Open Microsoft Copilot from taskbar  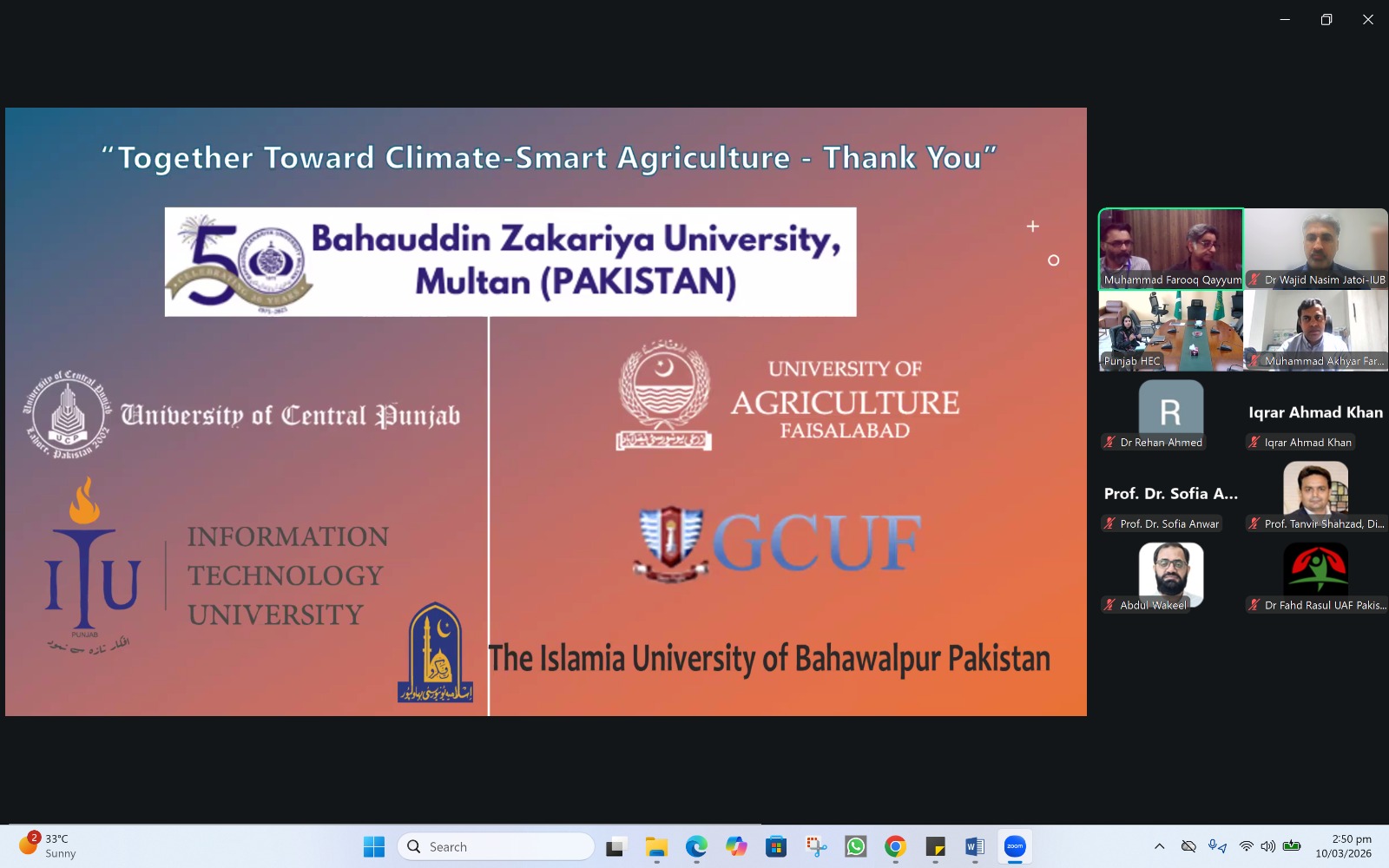coord(736,846)
